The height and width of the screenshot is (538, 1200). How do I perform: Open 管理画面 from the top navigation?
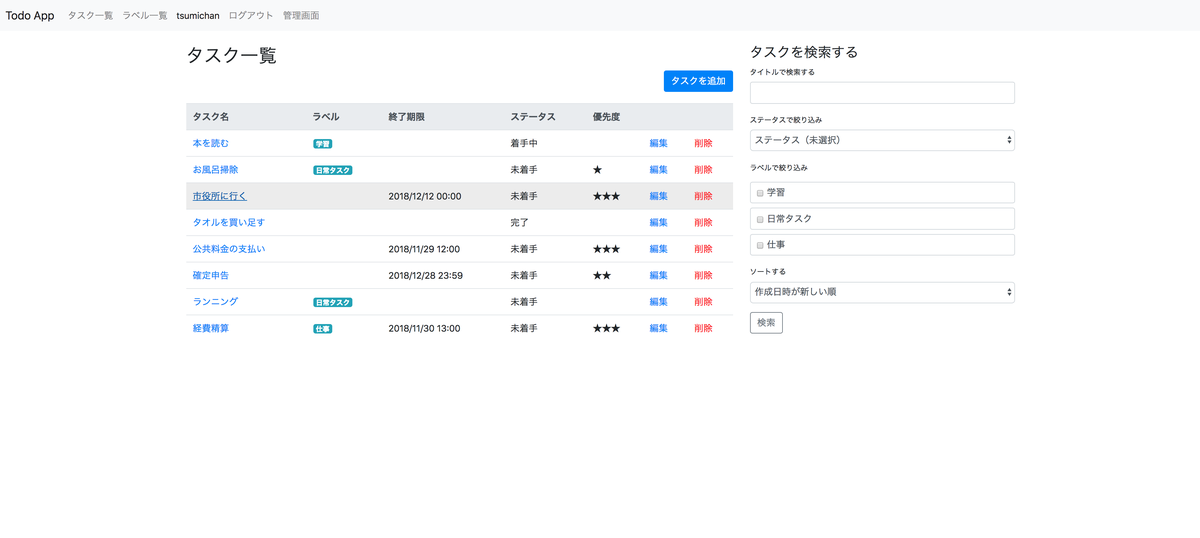click(x=301, y=16)
